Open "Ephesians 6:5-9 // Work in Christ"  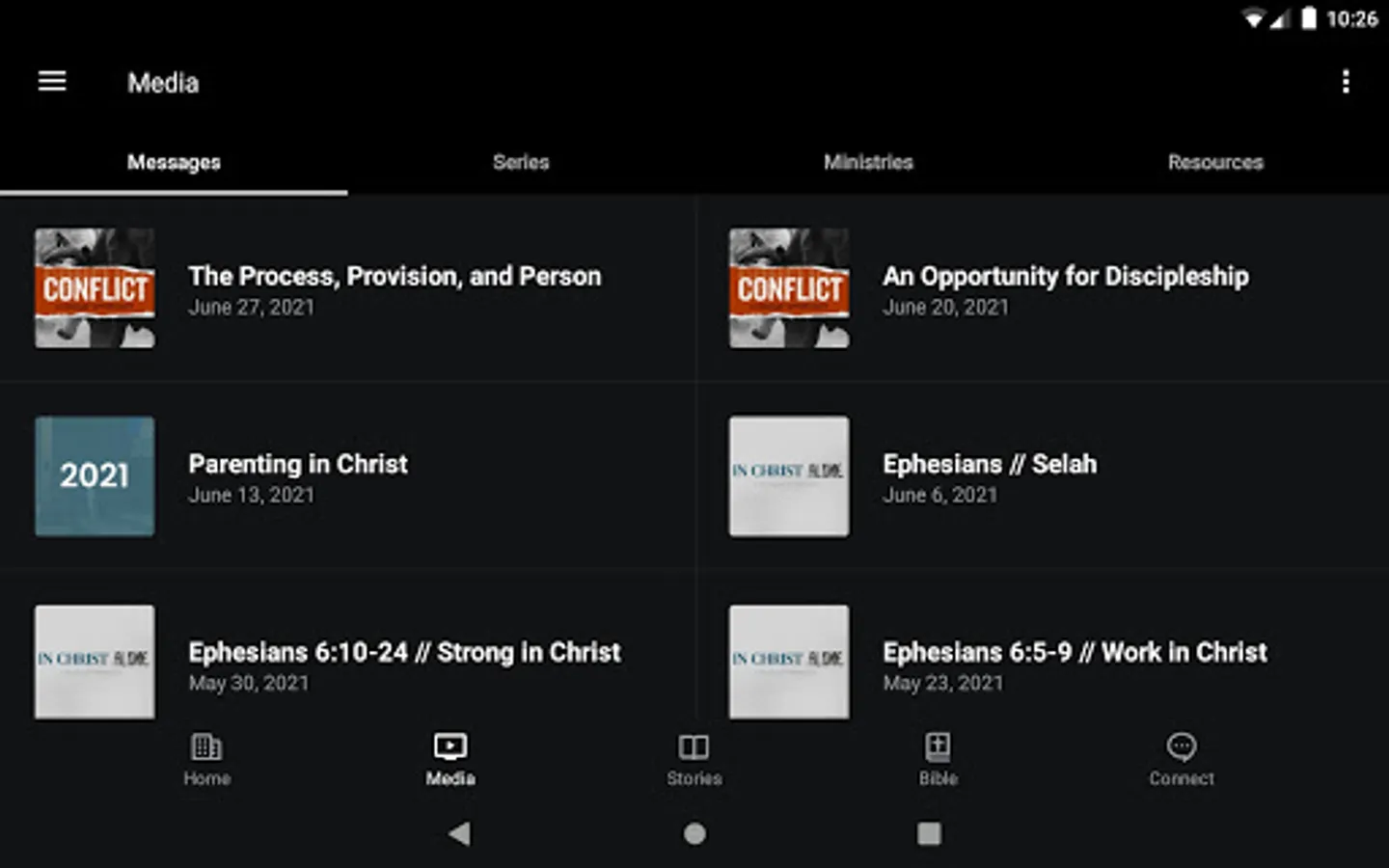(1075, 653)
